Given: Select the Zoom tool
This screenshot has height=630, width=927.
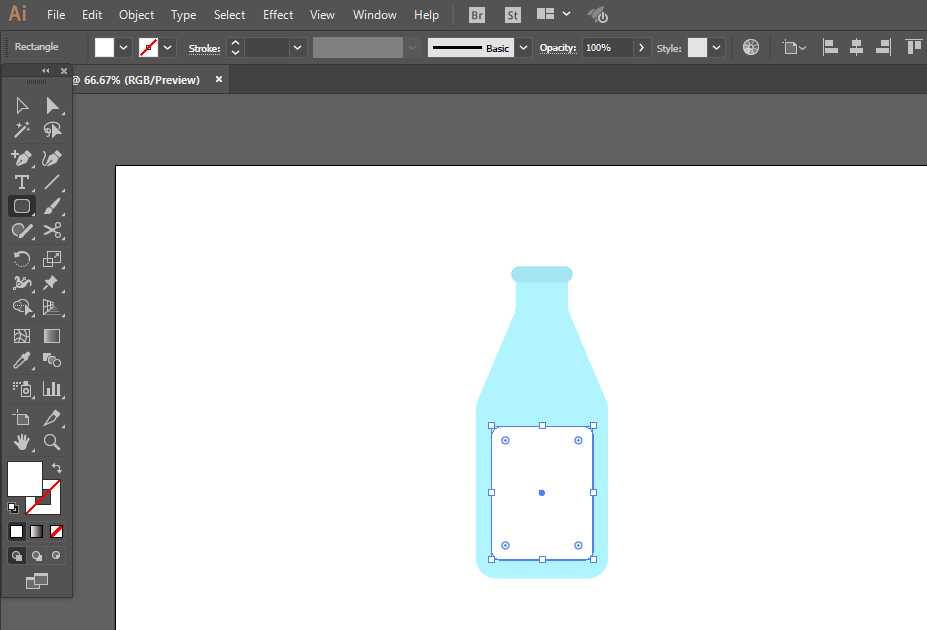Looking at the screenshot, I should (x=53, y=442).
